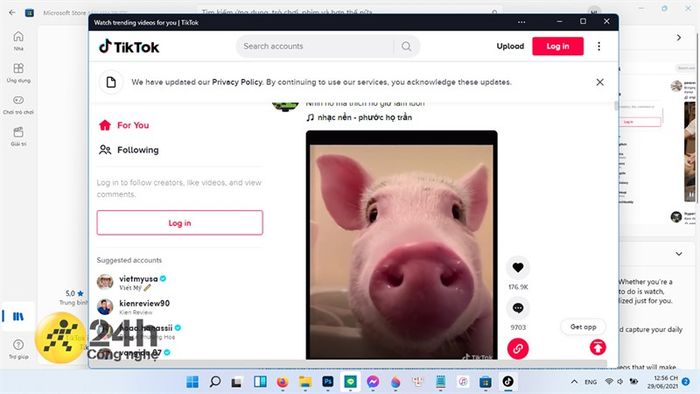700x394 pixels.
Task: Open Games (Chơi trò chơi) in Microsoft Store sidebar
Action: coord(18,105)
